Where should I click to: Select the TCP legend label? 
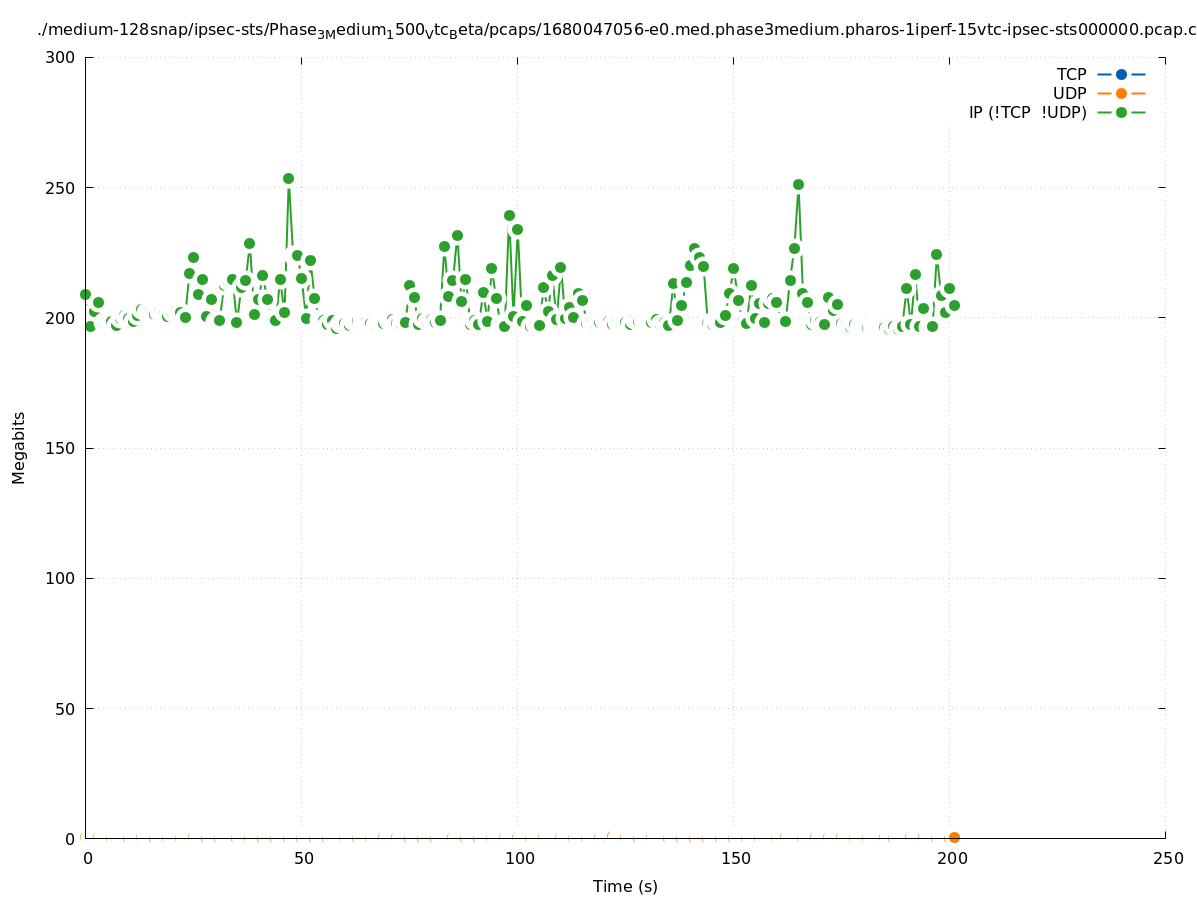(1071, 74)
